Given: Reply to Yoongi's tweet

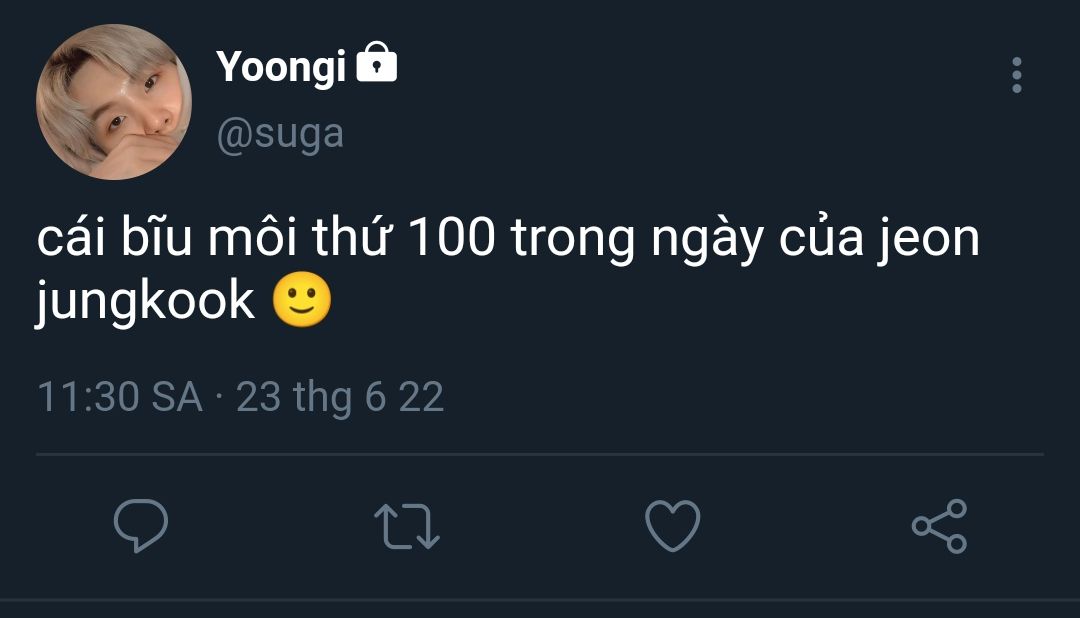Looking at the screenshot, I should 141,526.
